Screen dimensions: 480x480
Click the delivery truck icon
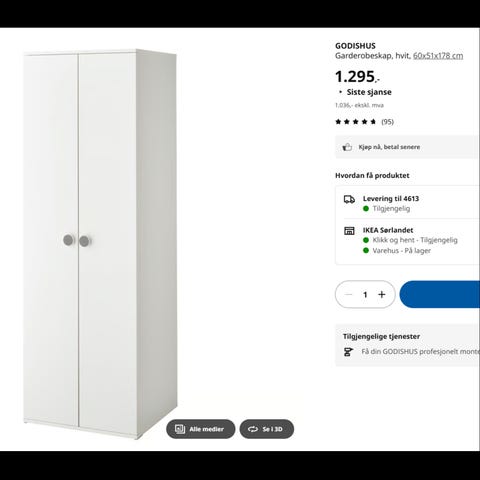[349, 199]
